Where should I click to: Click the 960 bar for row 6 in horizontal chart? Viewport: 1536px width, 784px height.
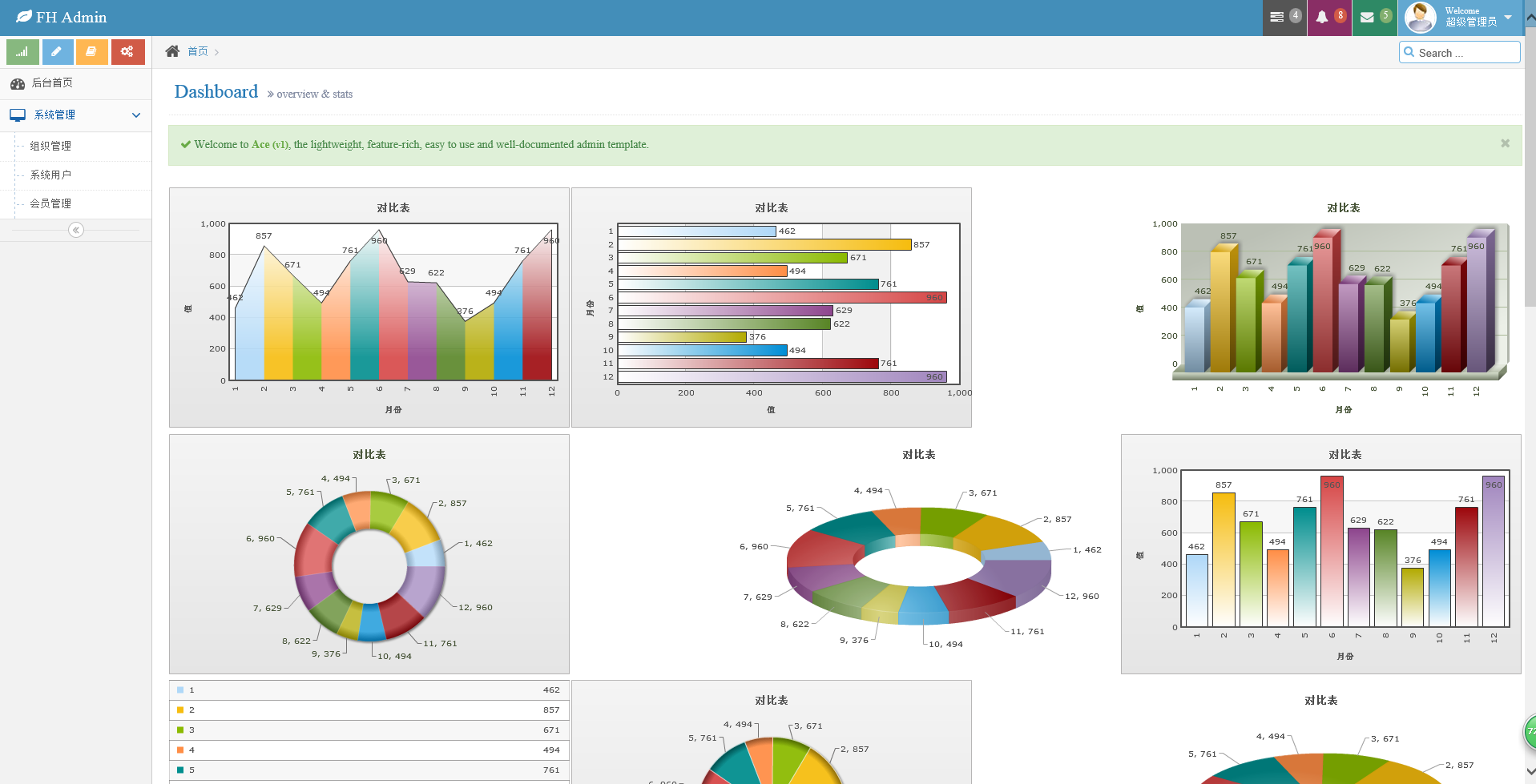pyautogui.click(x=782, y=297)
